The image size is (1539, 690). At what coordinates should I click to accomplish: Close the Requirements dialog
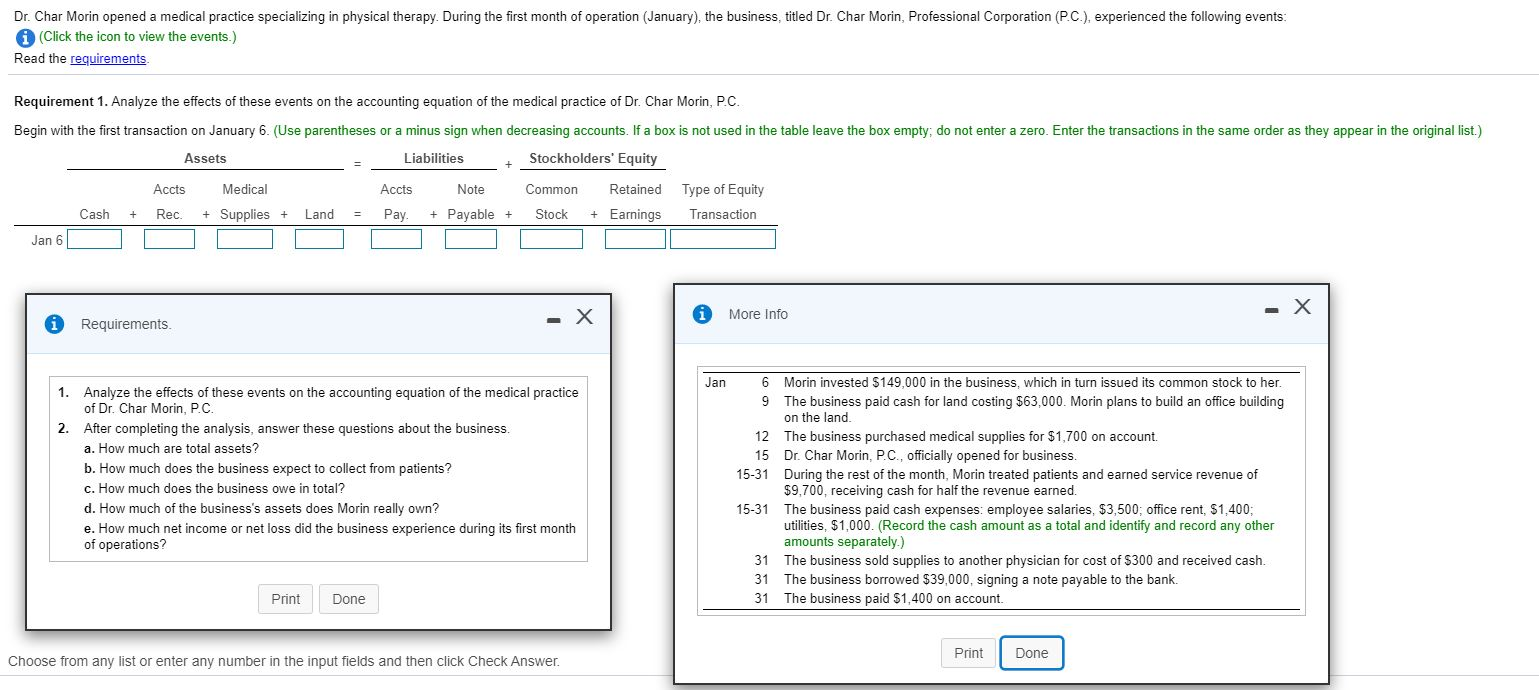tap(585, 318)
